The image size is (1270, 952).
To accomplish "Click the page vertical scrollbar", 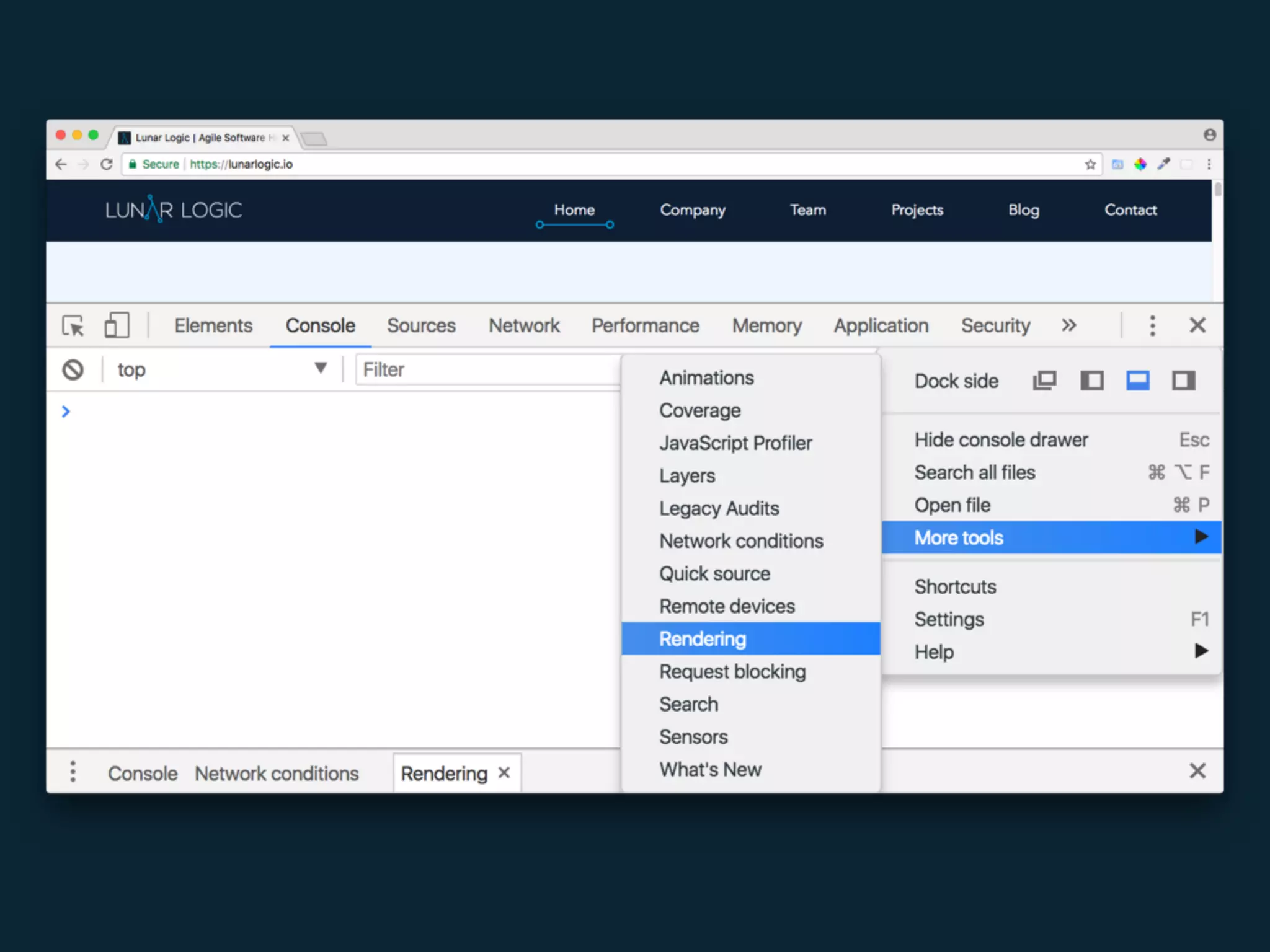I will [x=1218, y=190].
